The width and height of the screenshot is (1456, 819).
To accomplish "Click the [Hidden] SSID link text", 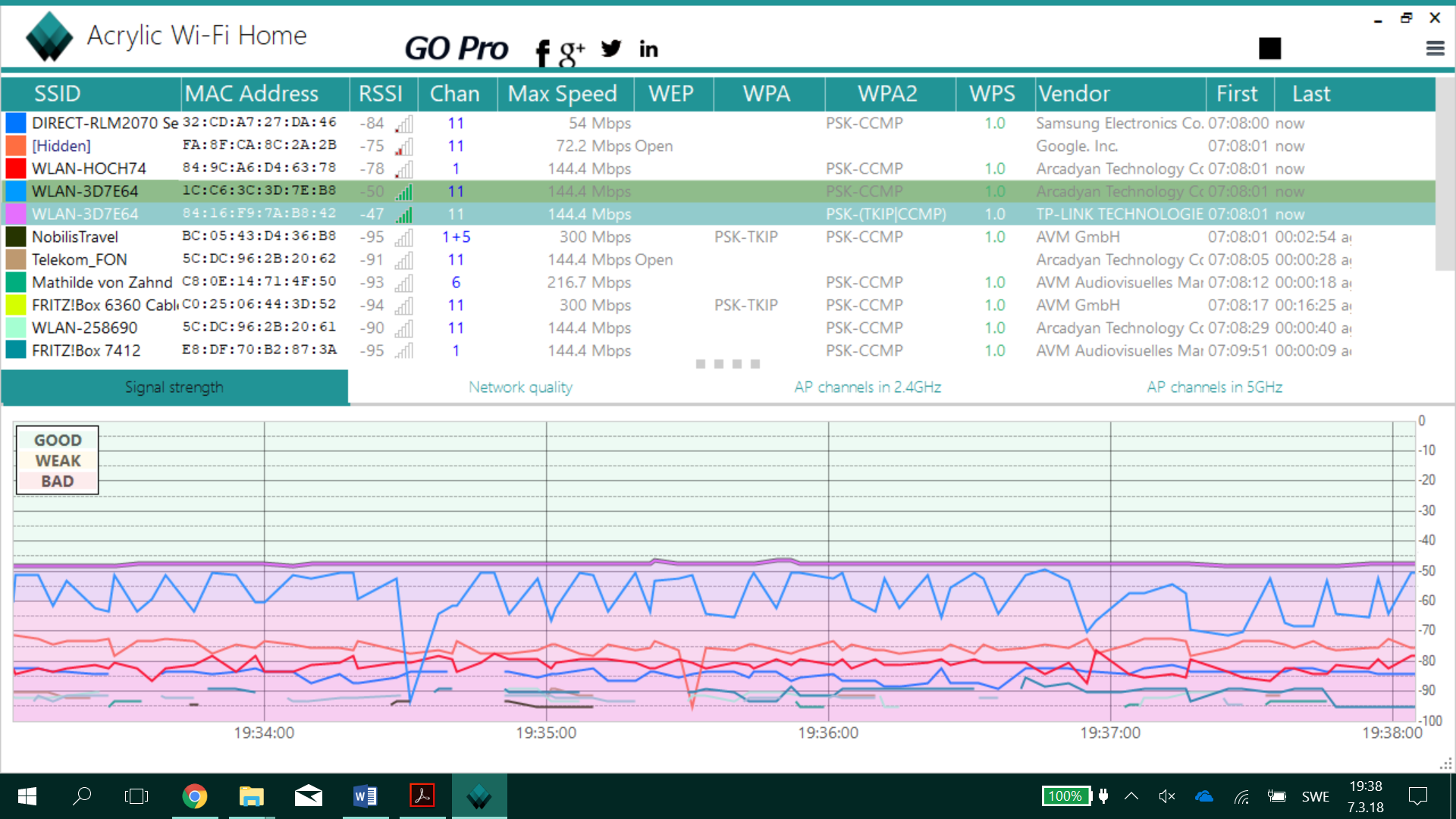I will tap(61, 146).
